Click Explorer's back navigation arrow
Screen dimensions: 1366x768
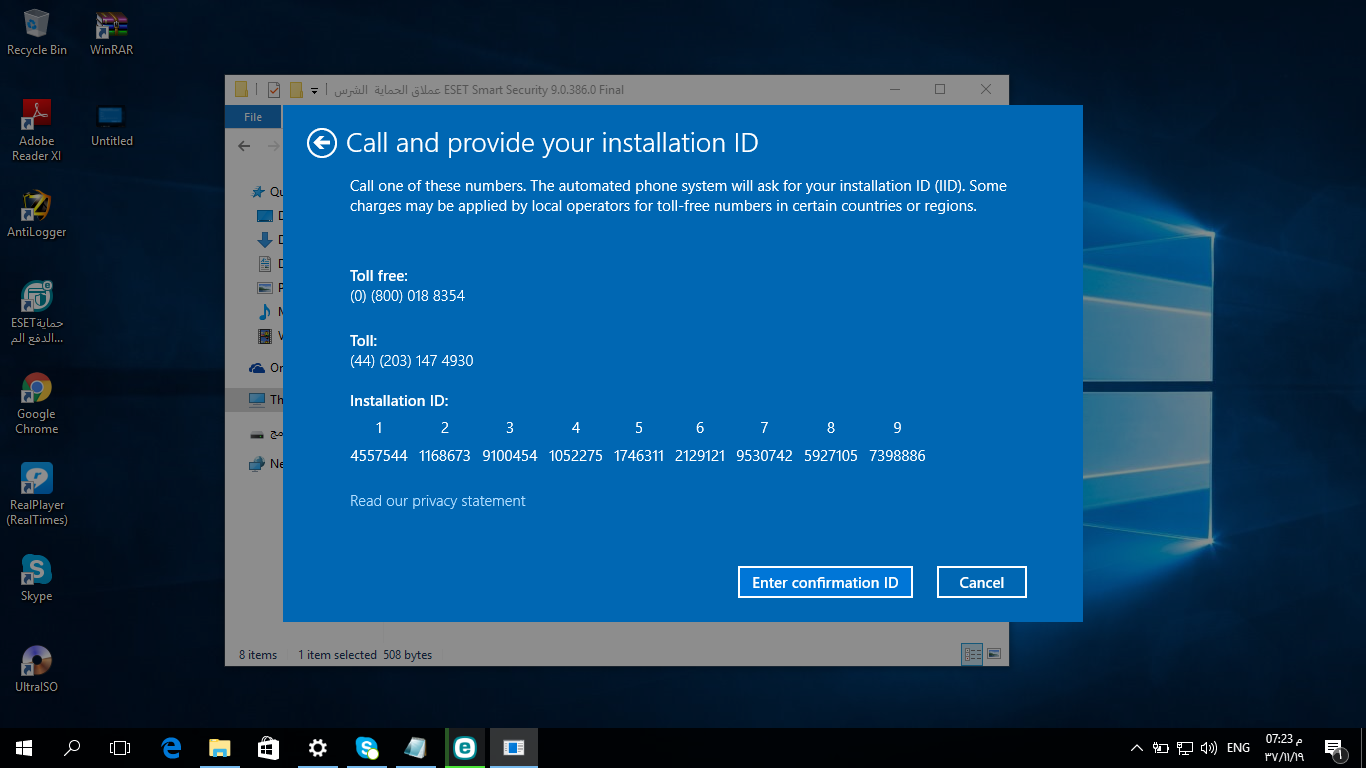pyautogui.click(x=244, y=146)
